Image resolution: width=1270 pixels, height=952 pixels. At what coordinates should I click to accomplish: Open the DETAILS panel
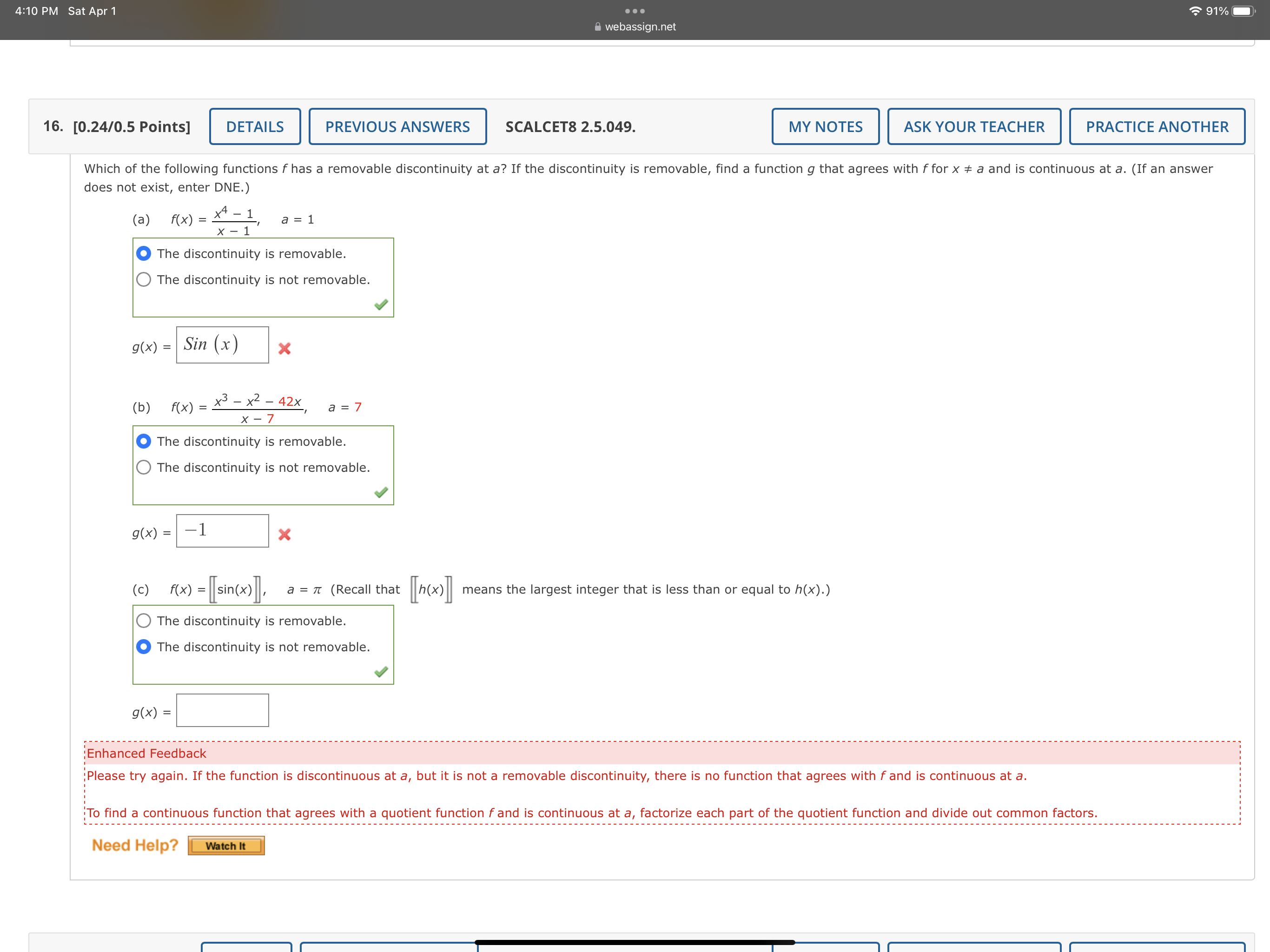(x=255, y=126)
